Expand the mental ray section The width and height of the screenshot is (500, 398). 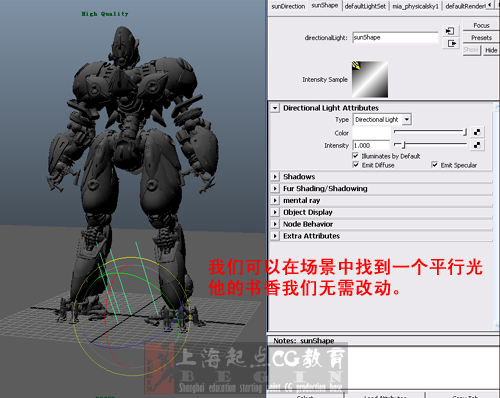(x=275, y=200)
